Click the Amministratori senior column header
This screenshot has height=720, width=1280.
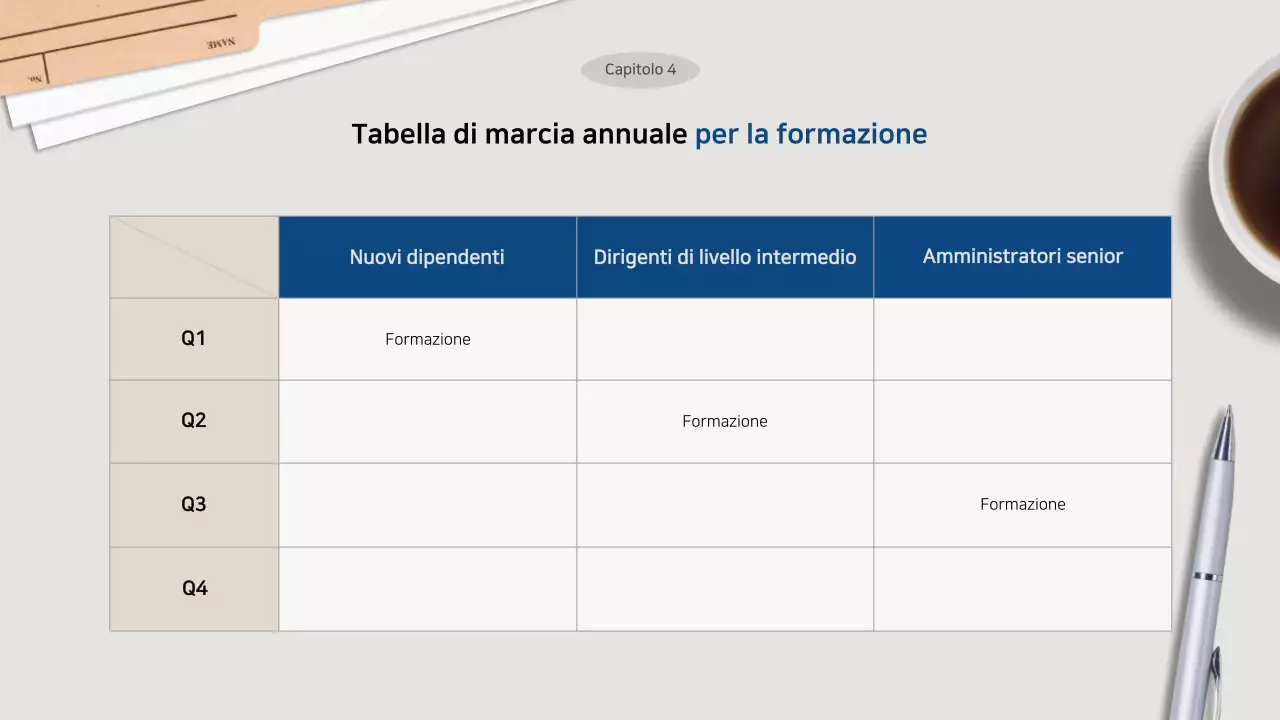pos(1022,257)
